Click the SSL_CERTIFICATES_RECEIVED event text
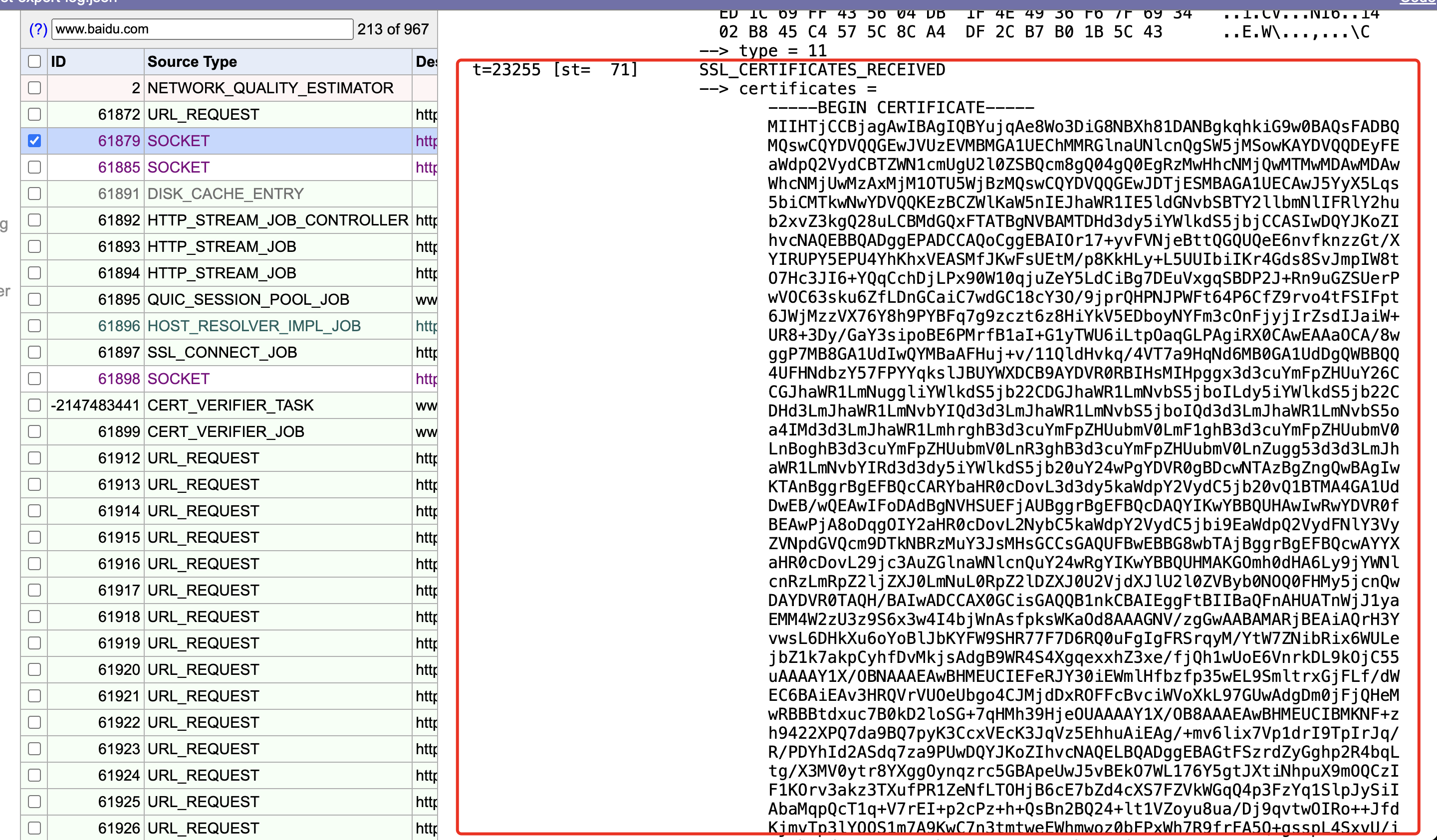This screenshot has width=1437, height=840. click(x=822, y=69)
